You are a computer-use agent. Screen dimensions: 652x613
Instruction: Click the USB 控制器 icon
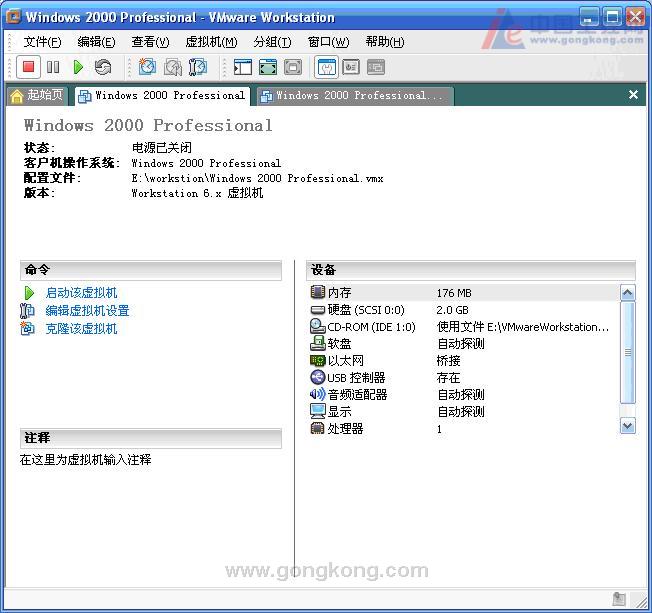pos(318,377)
